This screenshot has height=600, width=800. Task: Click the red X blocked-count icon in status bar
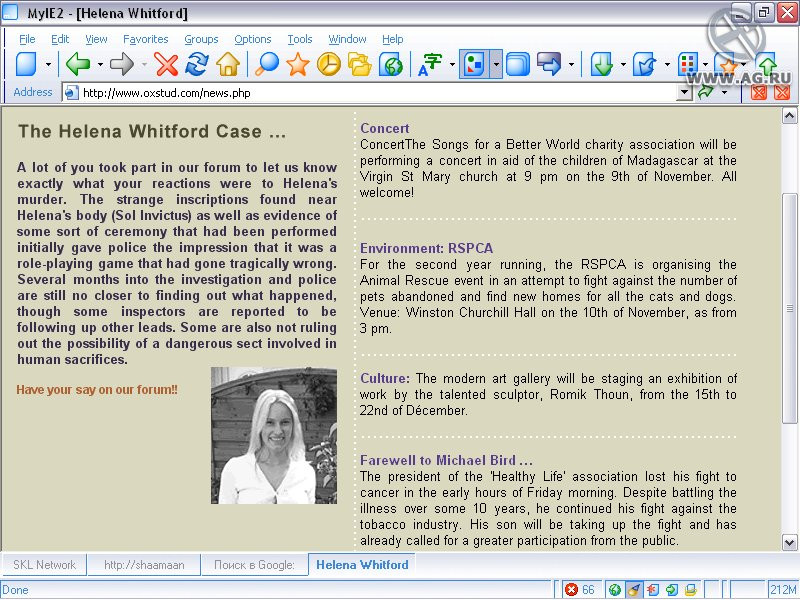(571, 590)
